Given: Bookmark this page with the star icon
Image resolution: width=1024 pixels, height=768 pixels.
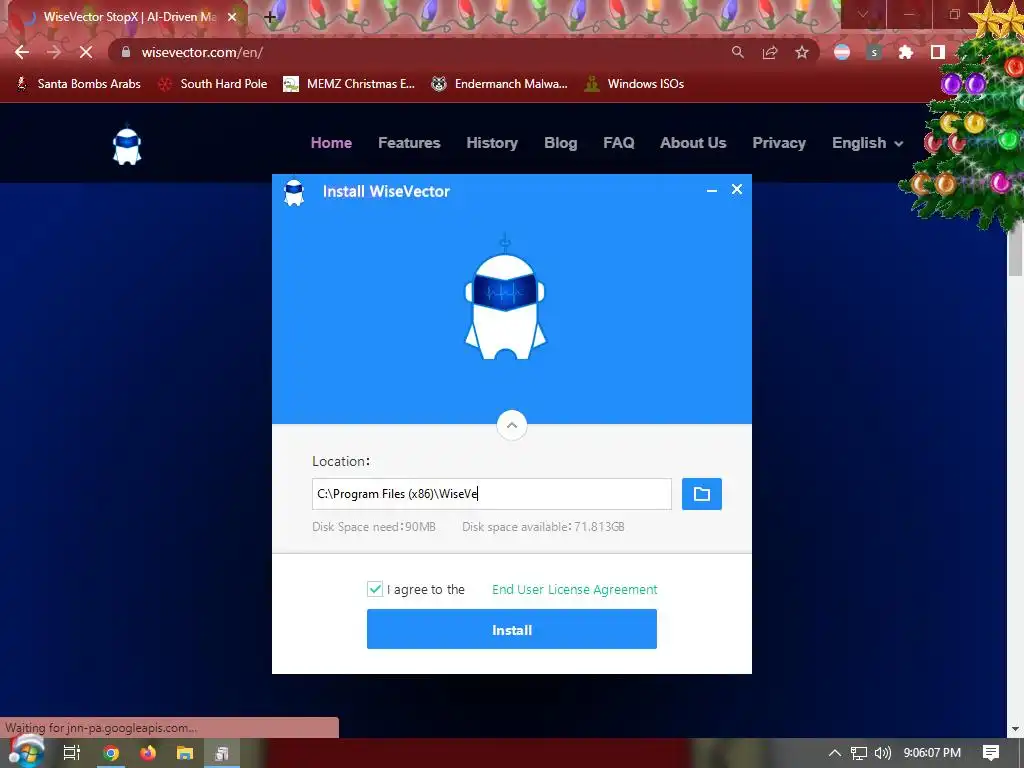Looking at the screenshot, I should [802, 52].
